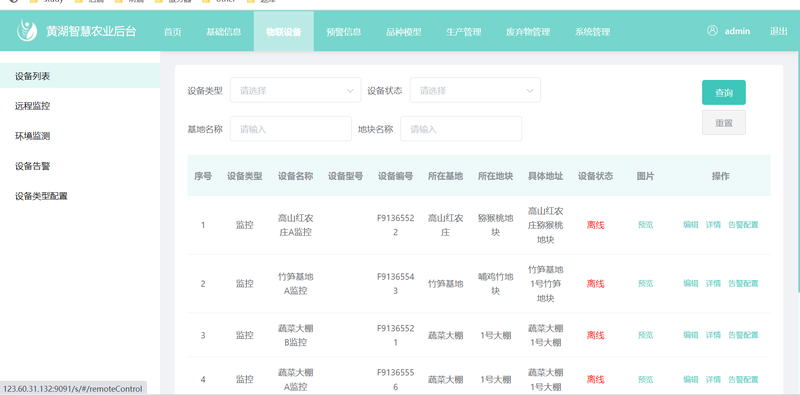Go to 首页 in the top navigation

(x=172, y=32)
